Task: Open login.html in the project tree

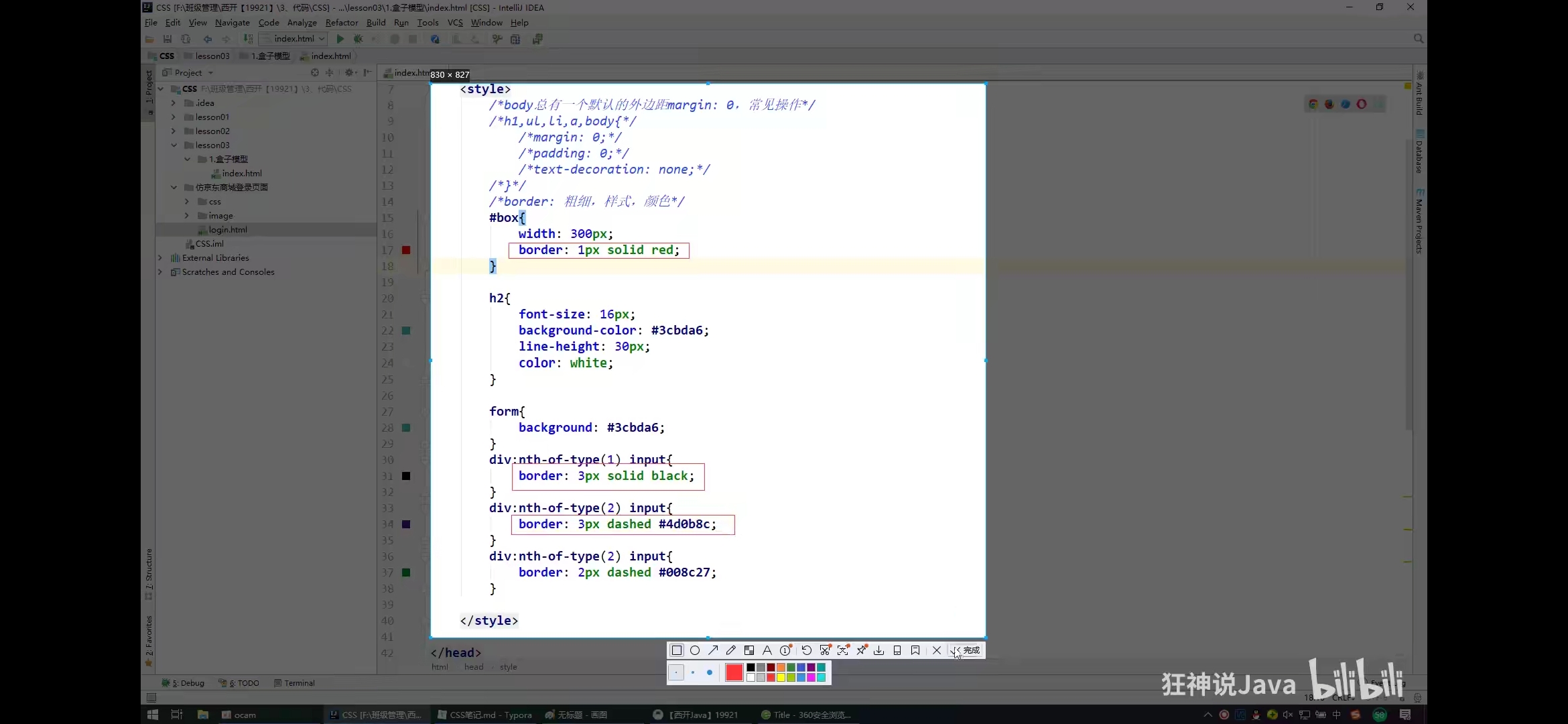Action: pos(228,230)
